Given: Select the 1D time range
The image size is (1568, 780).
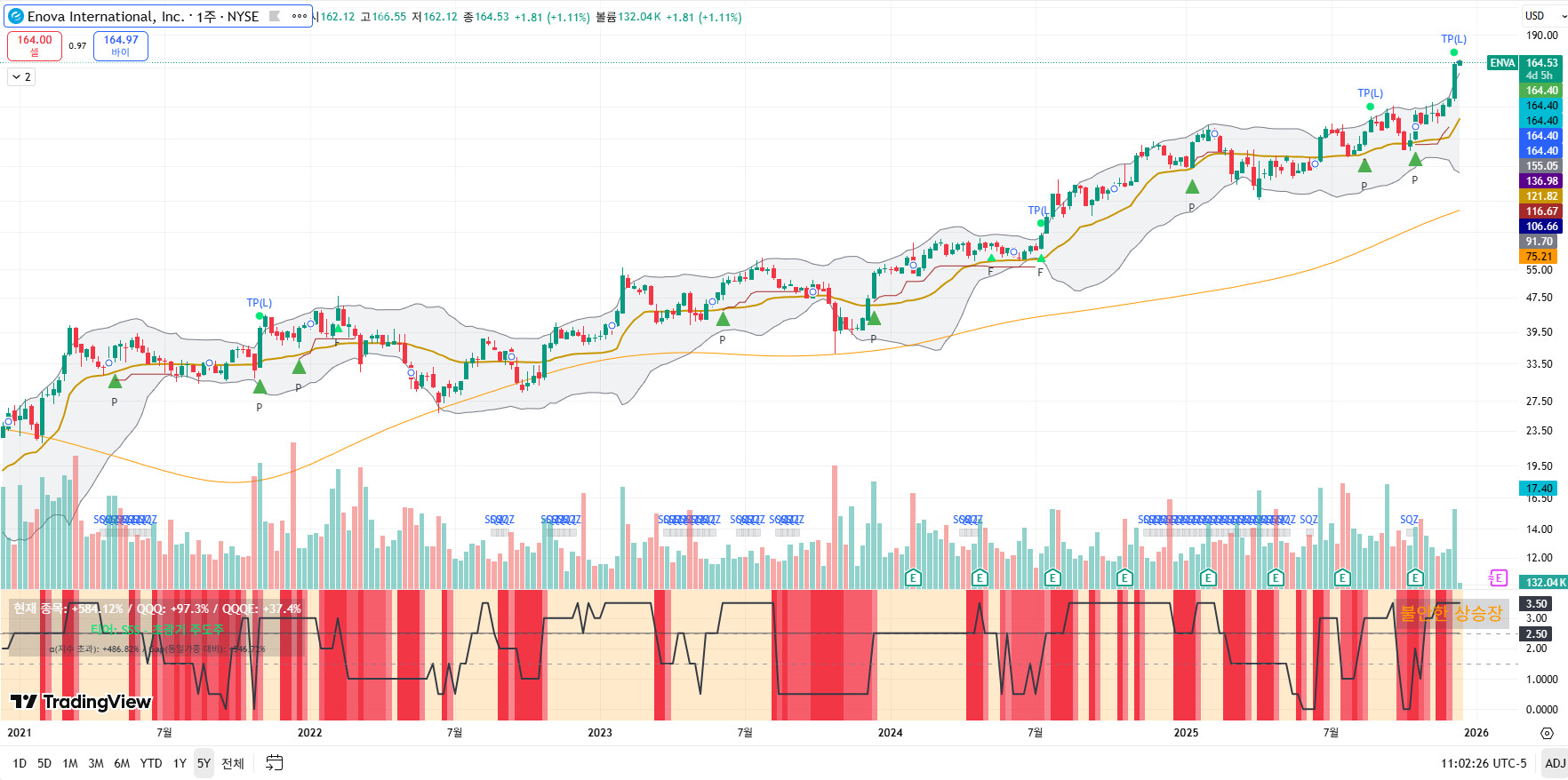Looking at the screenshot, I should click(x=20, y=763).
